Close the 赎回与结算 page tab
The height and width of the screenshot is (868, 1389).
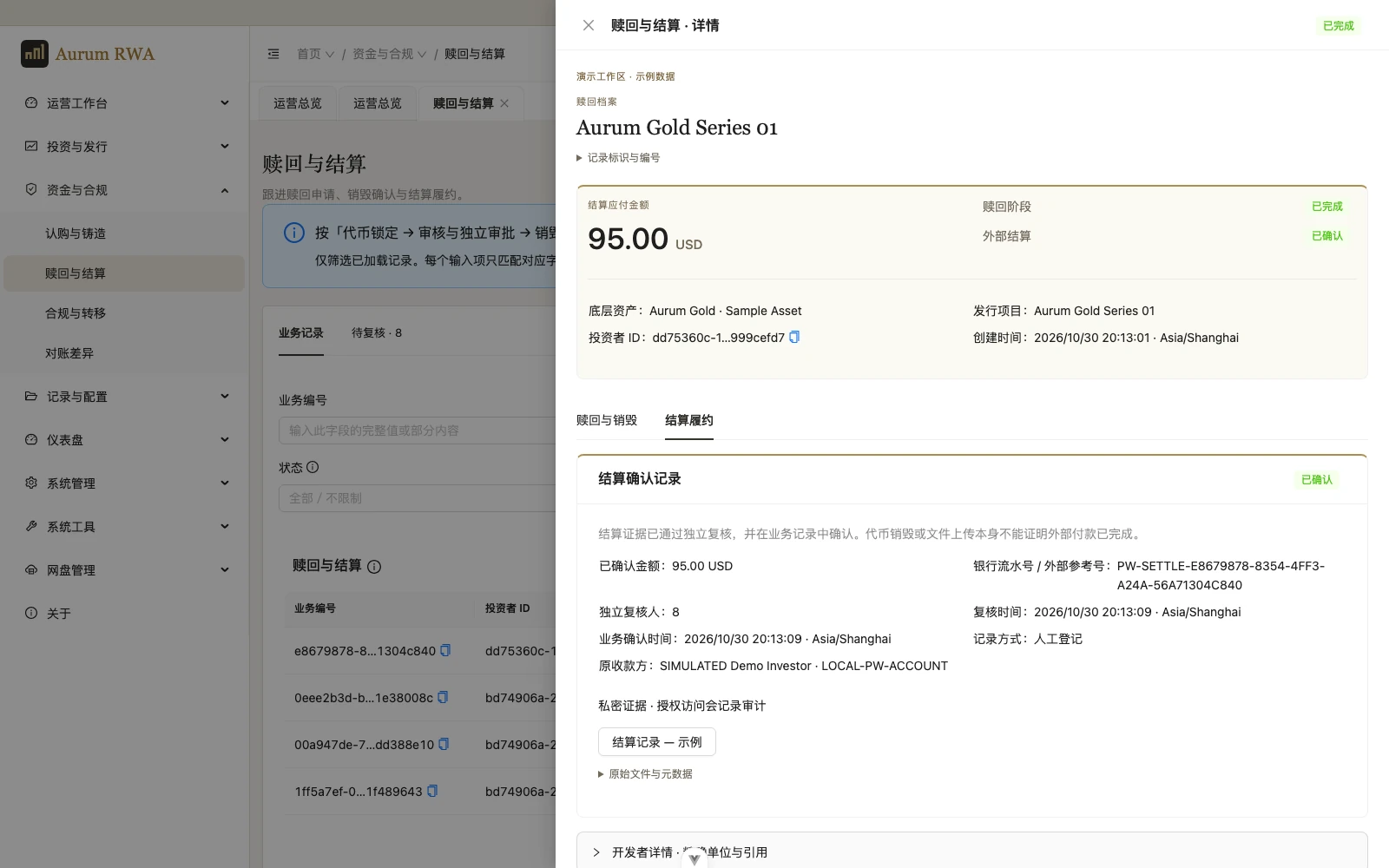pos(504,103)
